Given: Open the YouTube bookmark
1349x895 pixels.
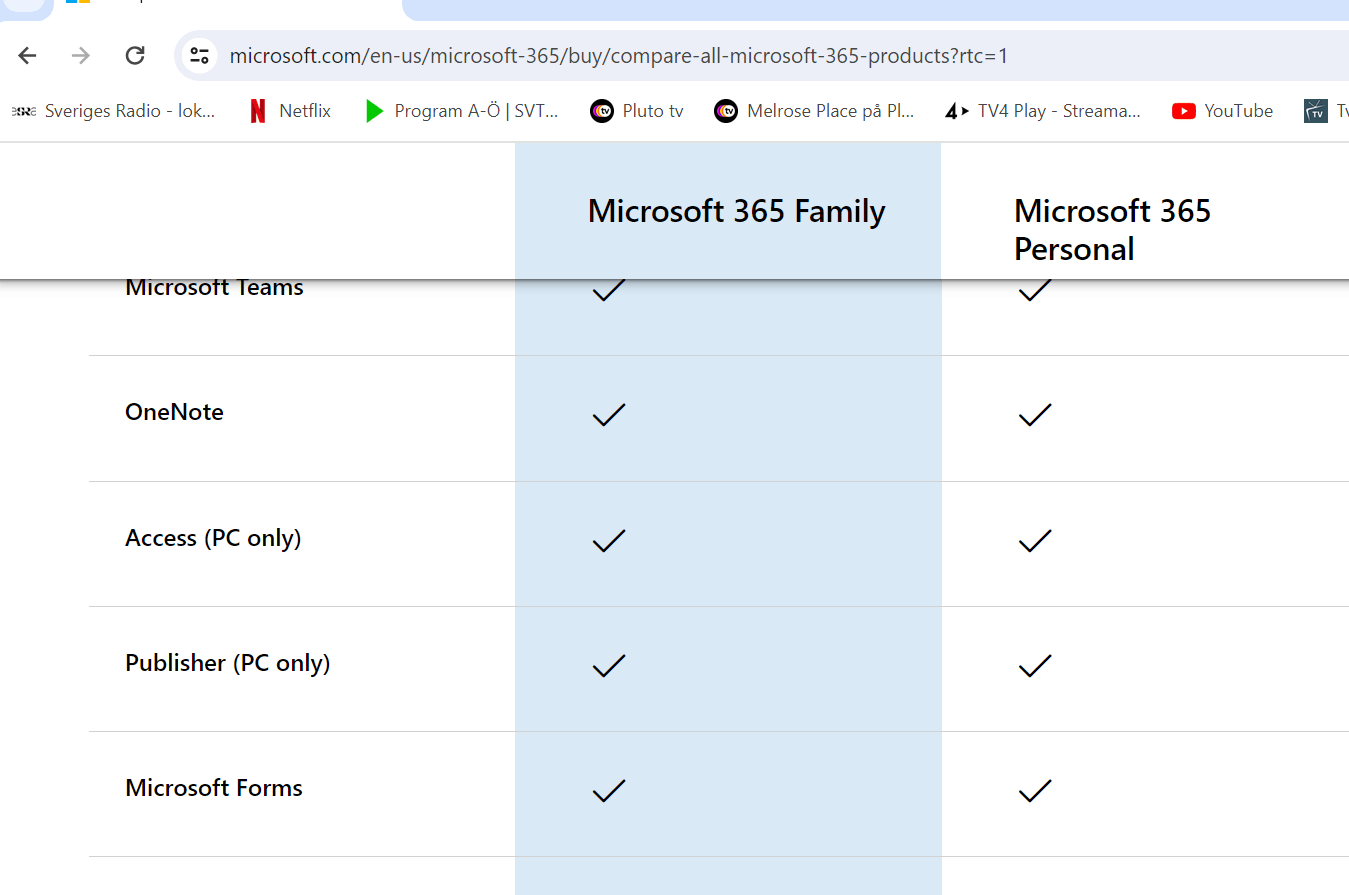Looking at the screenshot, I should [1222, 111].
